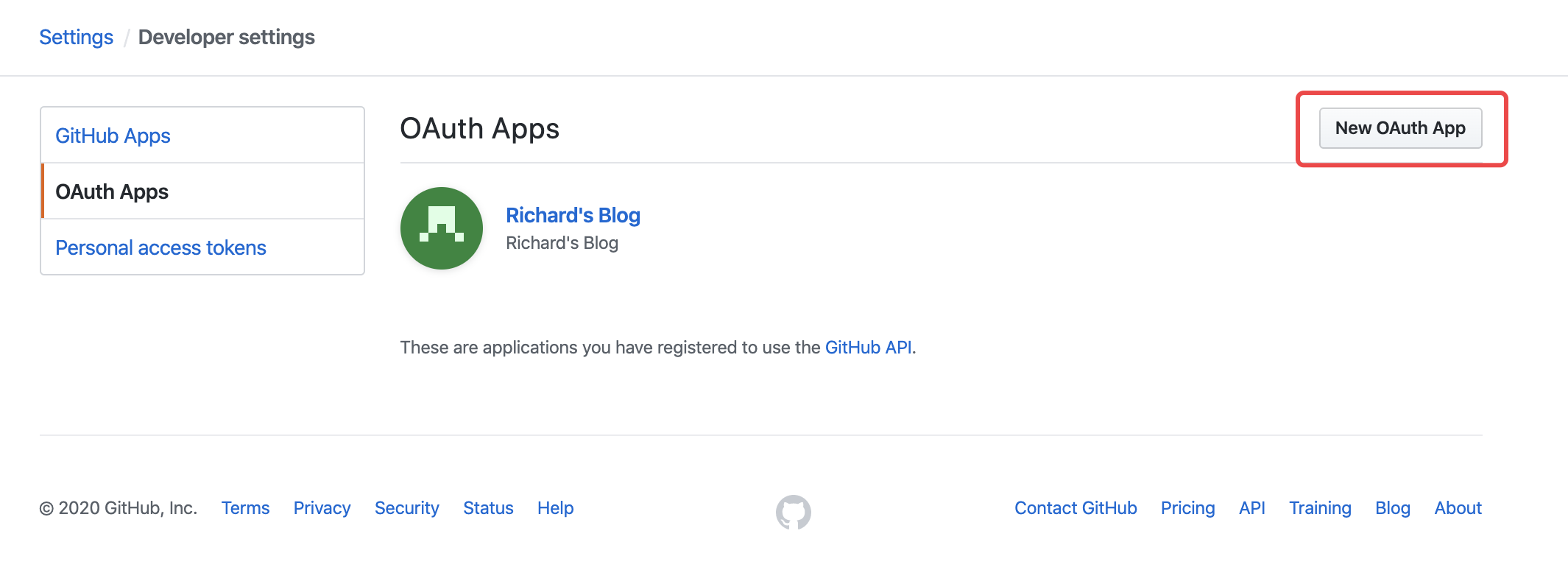Click the GitHub Octocat logo in footer
The image size is (1568, 570).
794,512
